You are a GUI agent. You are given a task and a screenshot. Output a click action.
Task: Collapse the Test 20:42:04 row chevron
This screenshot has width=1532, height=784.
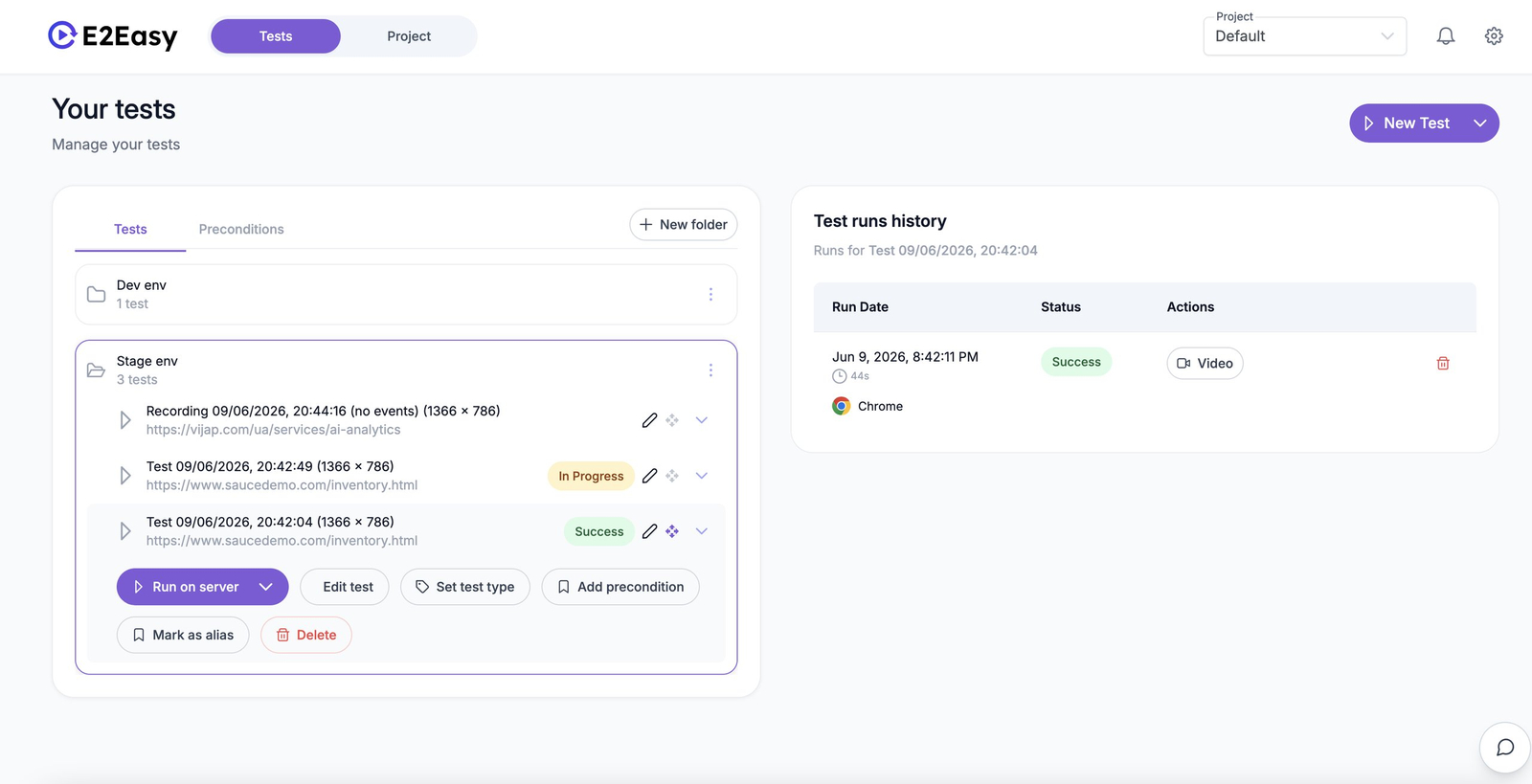click(x=702, y=531)
